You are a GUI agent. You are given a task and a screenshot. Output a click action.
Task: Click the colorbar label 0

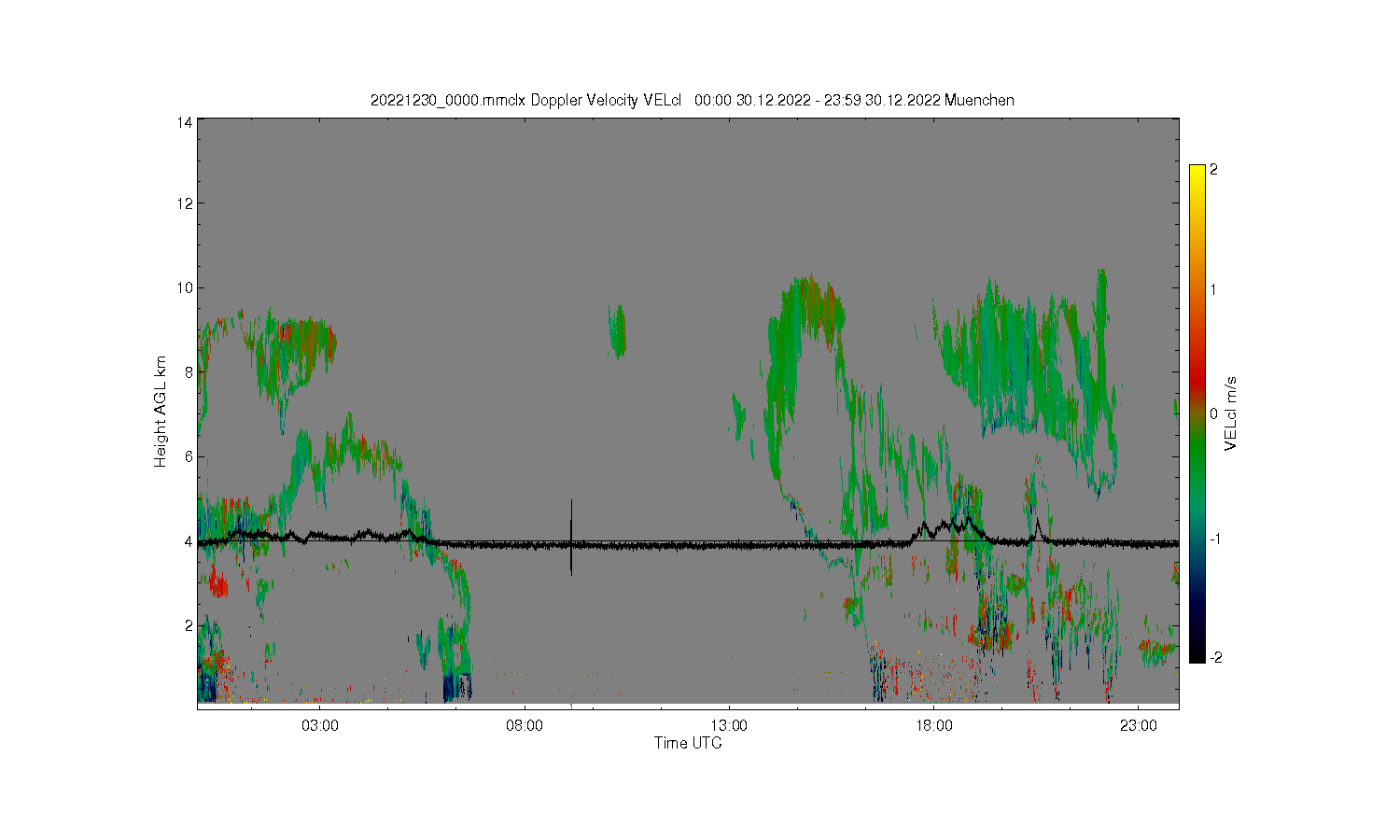pos(1213,413)
